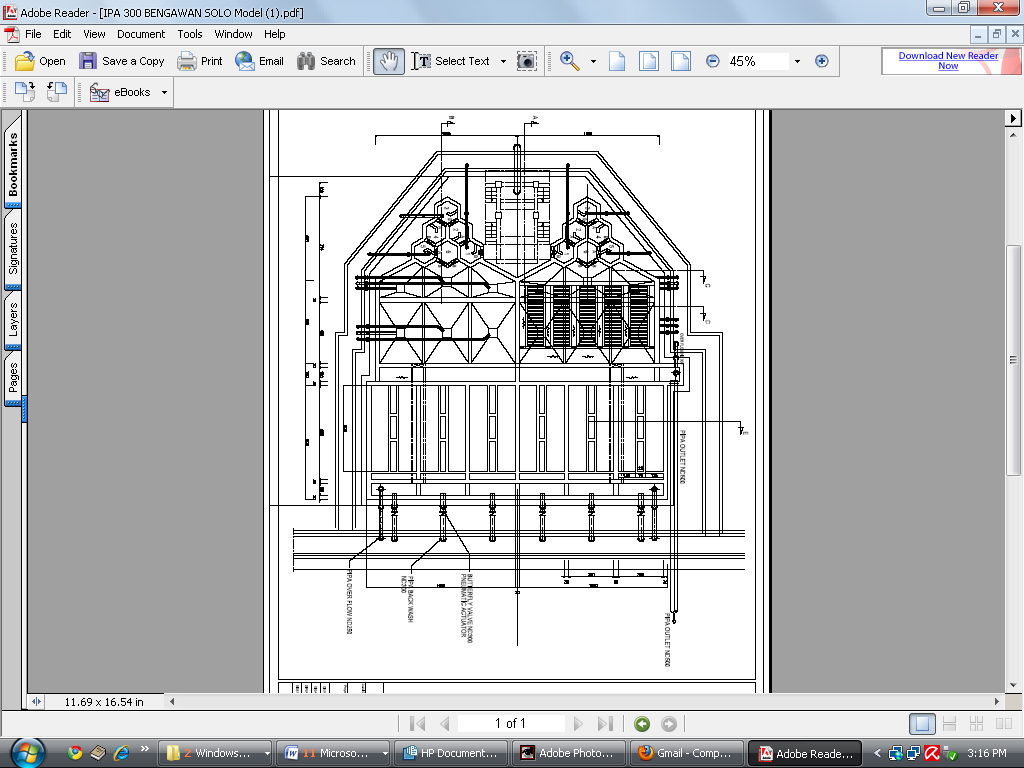Viewport: 1024px width, 768px height.
Task: Click the zoom out minus button
Action: (x=712, y=61)
